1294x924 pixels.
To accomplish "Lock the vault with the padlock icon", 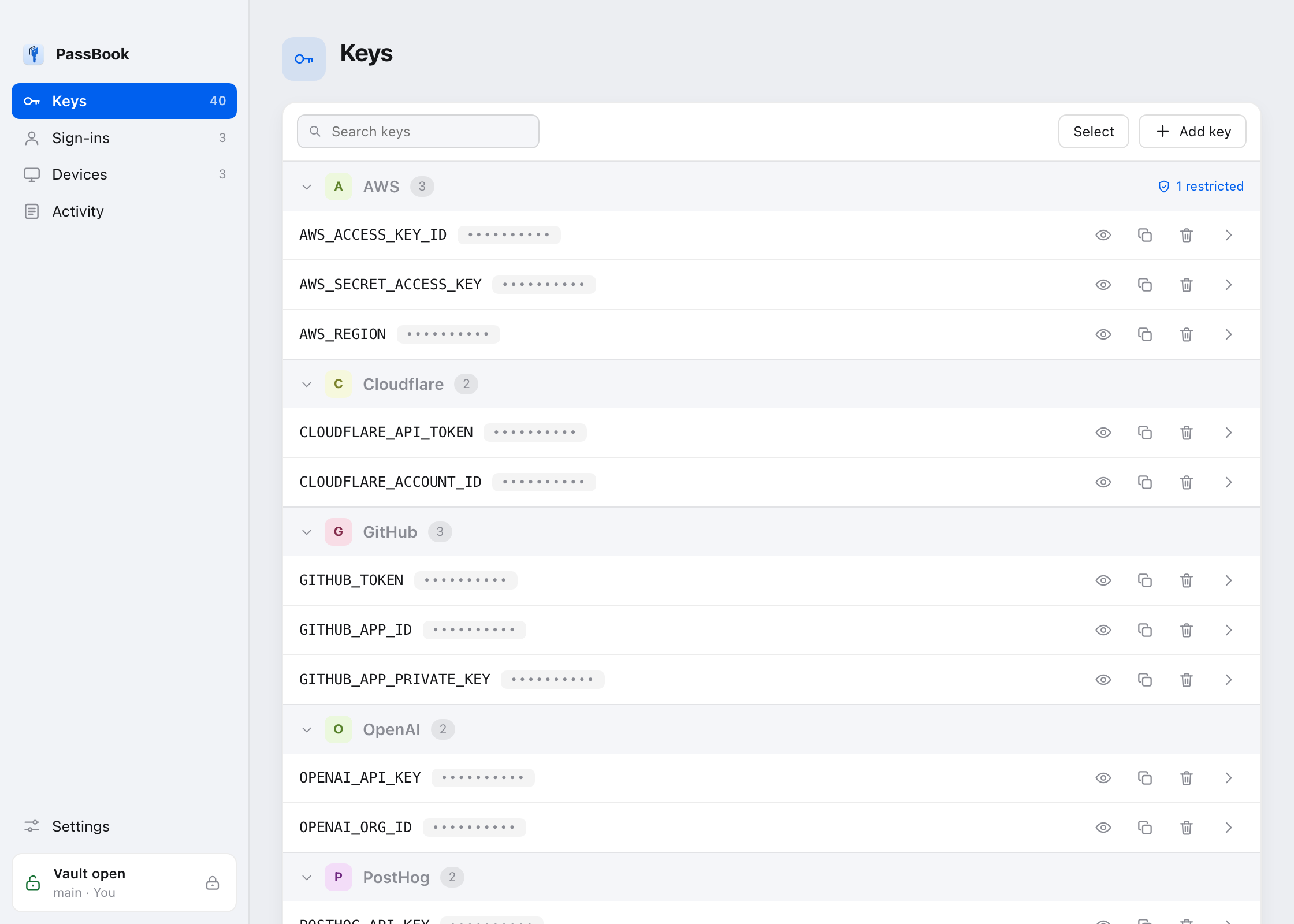I will (213, 883).
